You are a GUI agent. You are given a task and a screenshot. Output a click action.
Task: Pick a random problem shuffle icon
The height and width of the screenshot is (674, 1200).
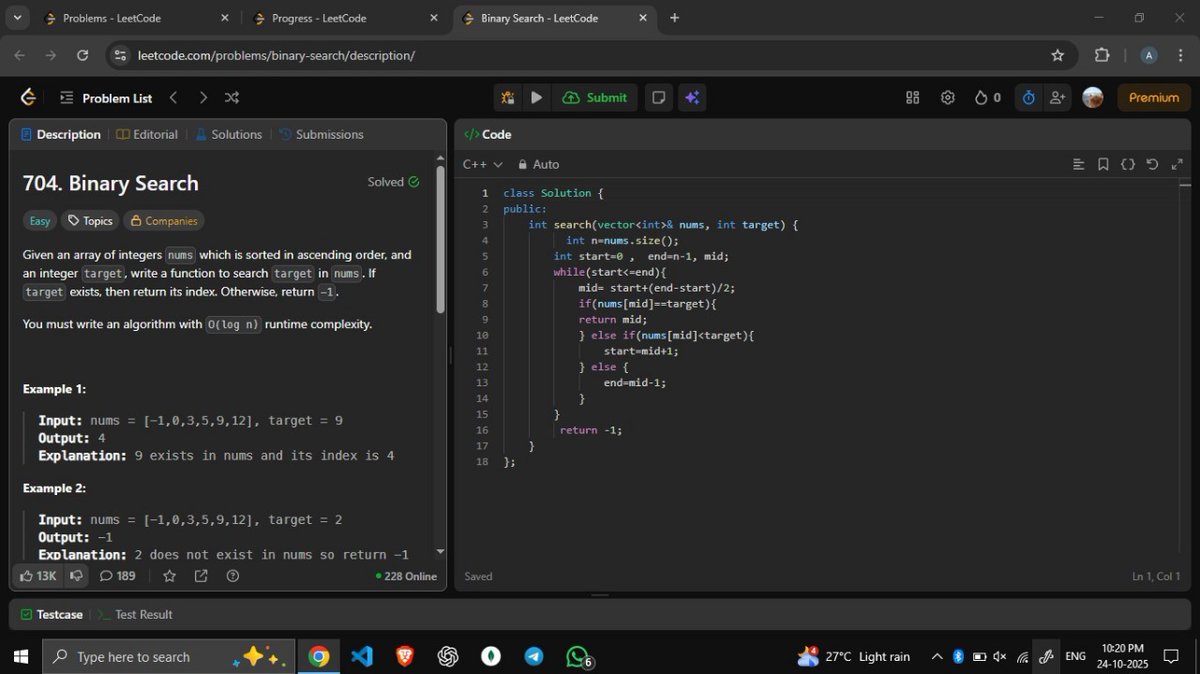click(x=232, y=97)
